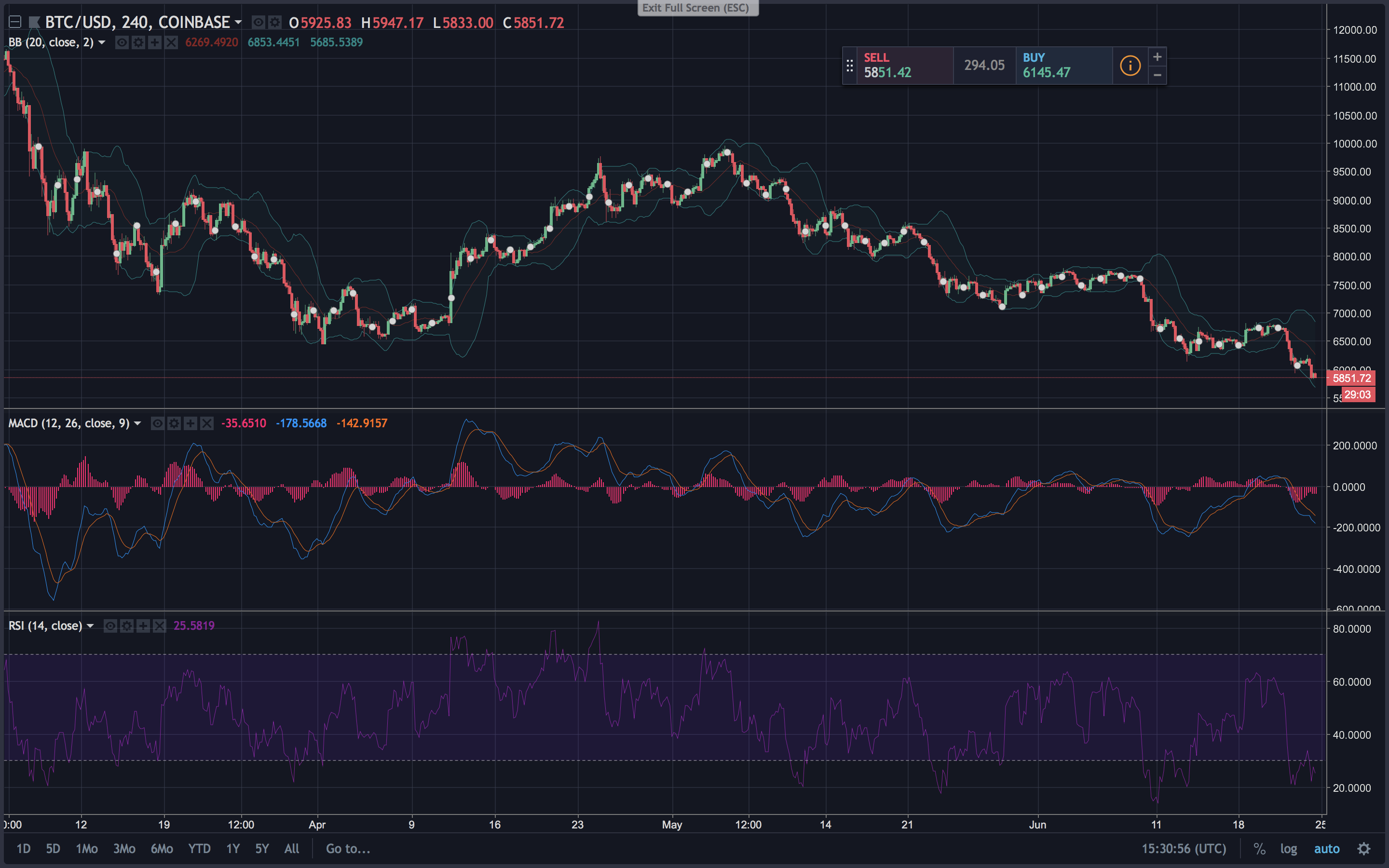Grab the trading panel drag handle dots
Image resolution: width=1389 pixels, height=868 pixels.
click(849, 66)
